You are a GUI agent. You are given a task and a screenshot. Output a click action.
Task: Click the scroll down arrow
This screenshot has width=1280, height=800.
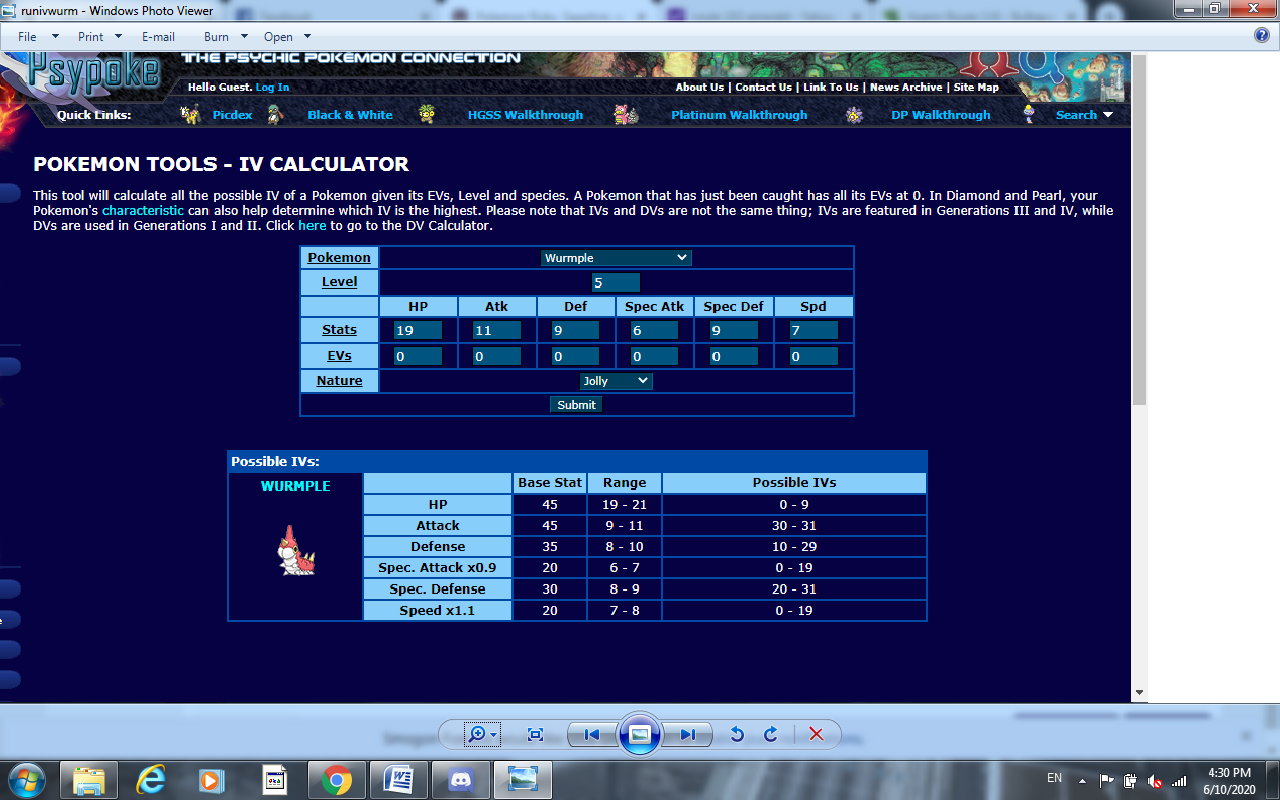[x=1138, y=692]
